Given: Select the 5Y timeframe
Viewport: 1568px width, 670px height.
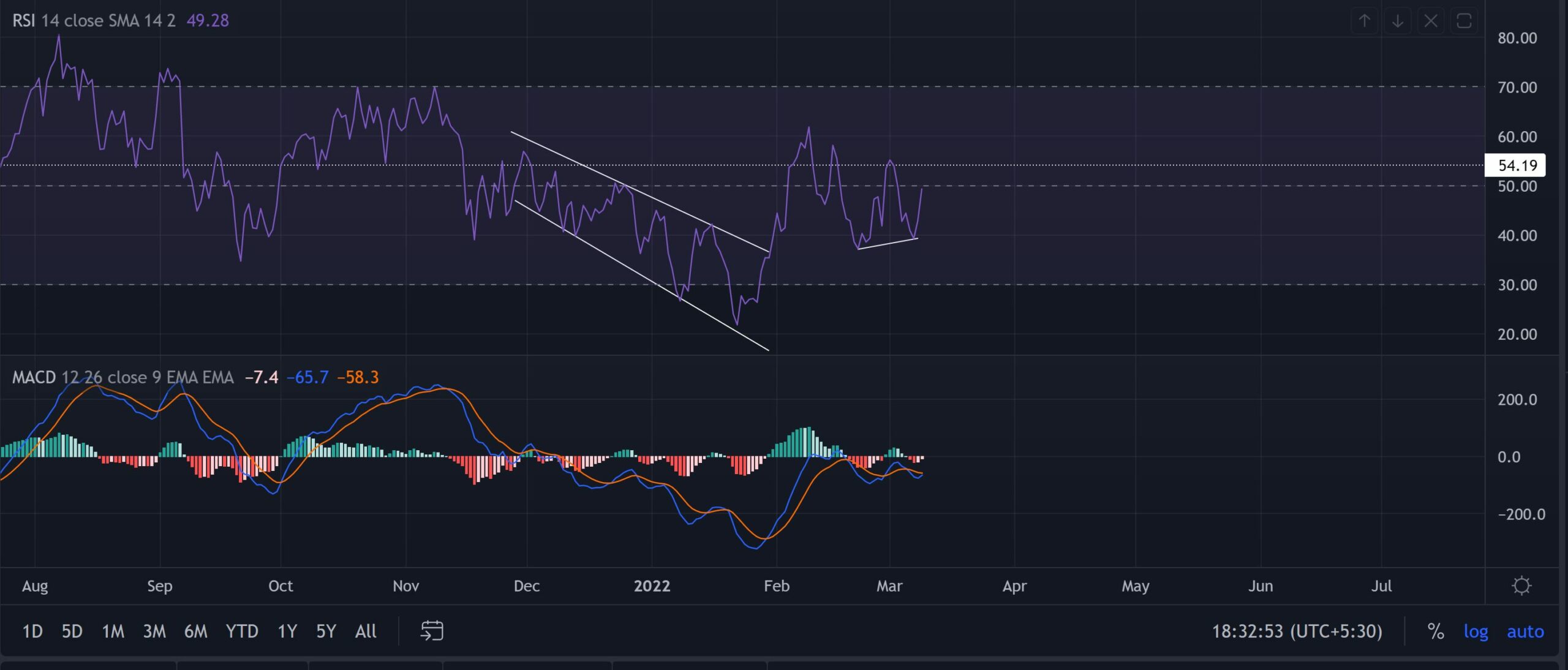Looking at the screenshot, I should (325, 631).
